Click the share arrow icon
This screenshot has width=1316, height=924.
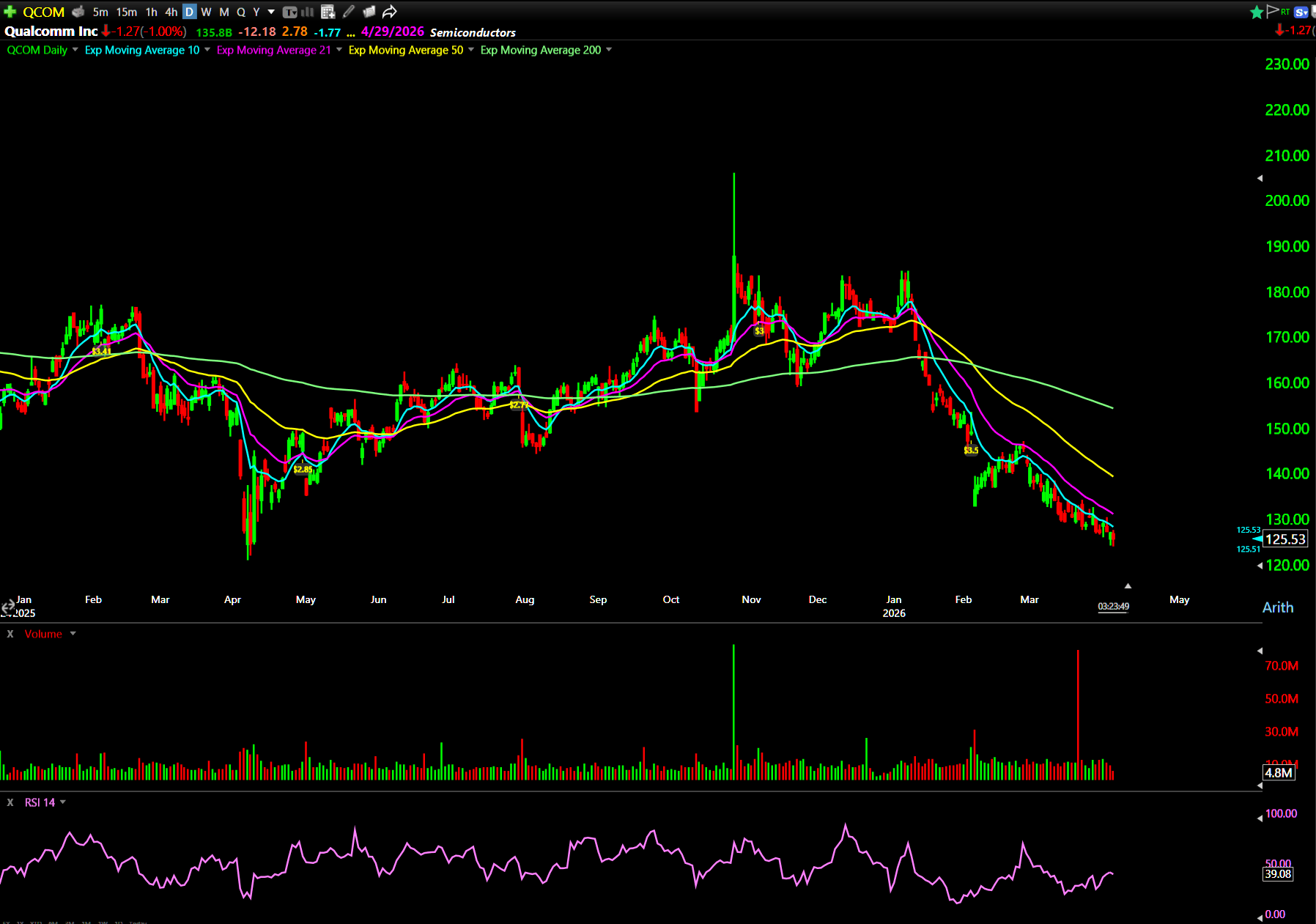point(390,12)
